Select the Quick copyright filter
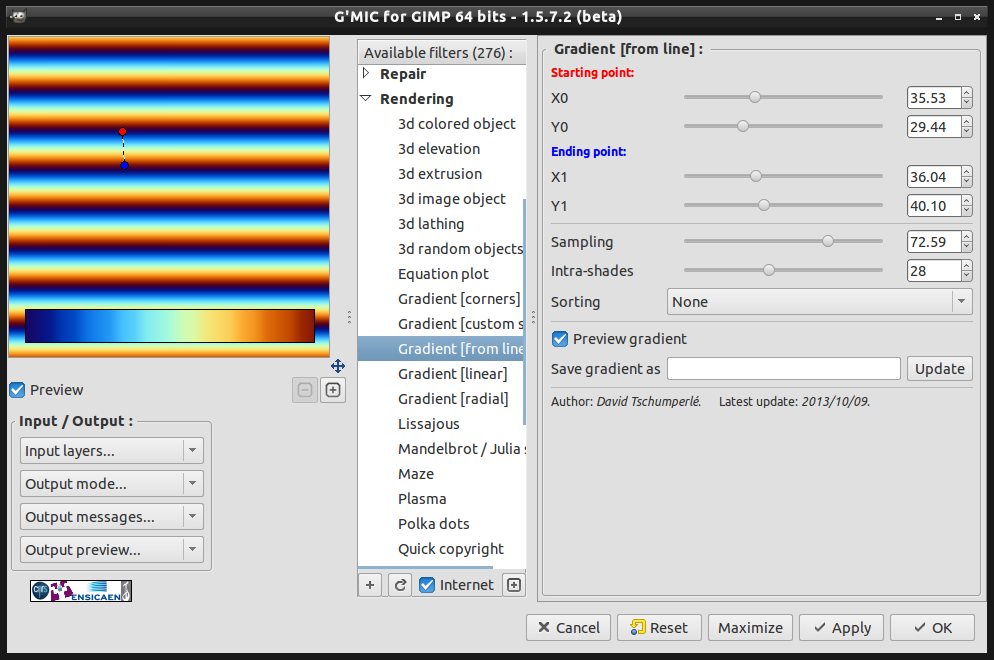This screenshot has width=994, height=660. (x=451, y=549)
